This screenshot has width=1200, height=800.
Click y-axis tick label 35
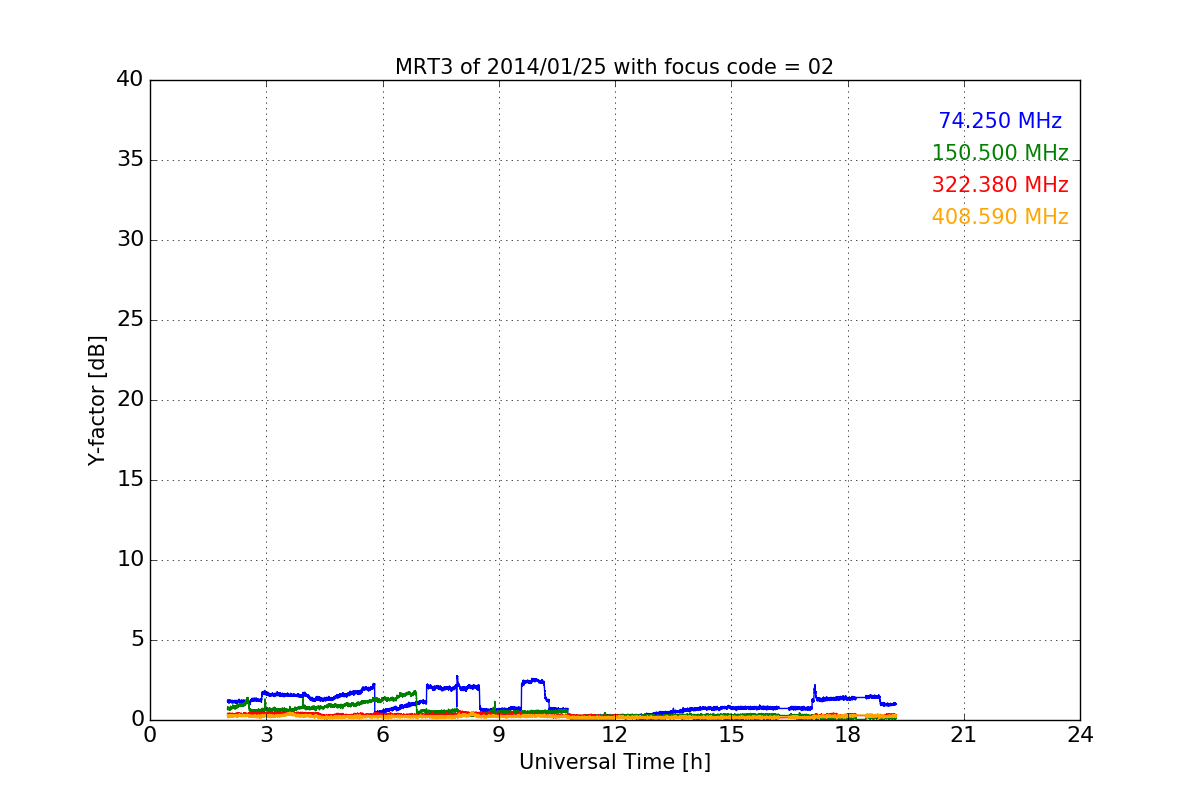(x=129, y=160)
